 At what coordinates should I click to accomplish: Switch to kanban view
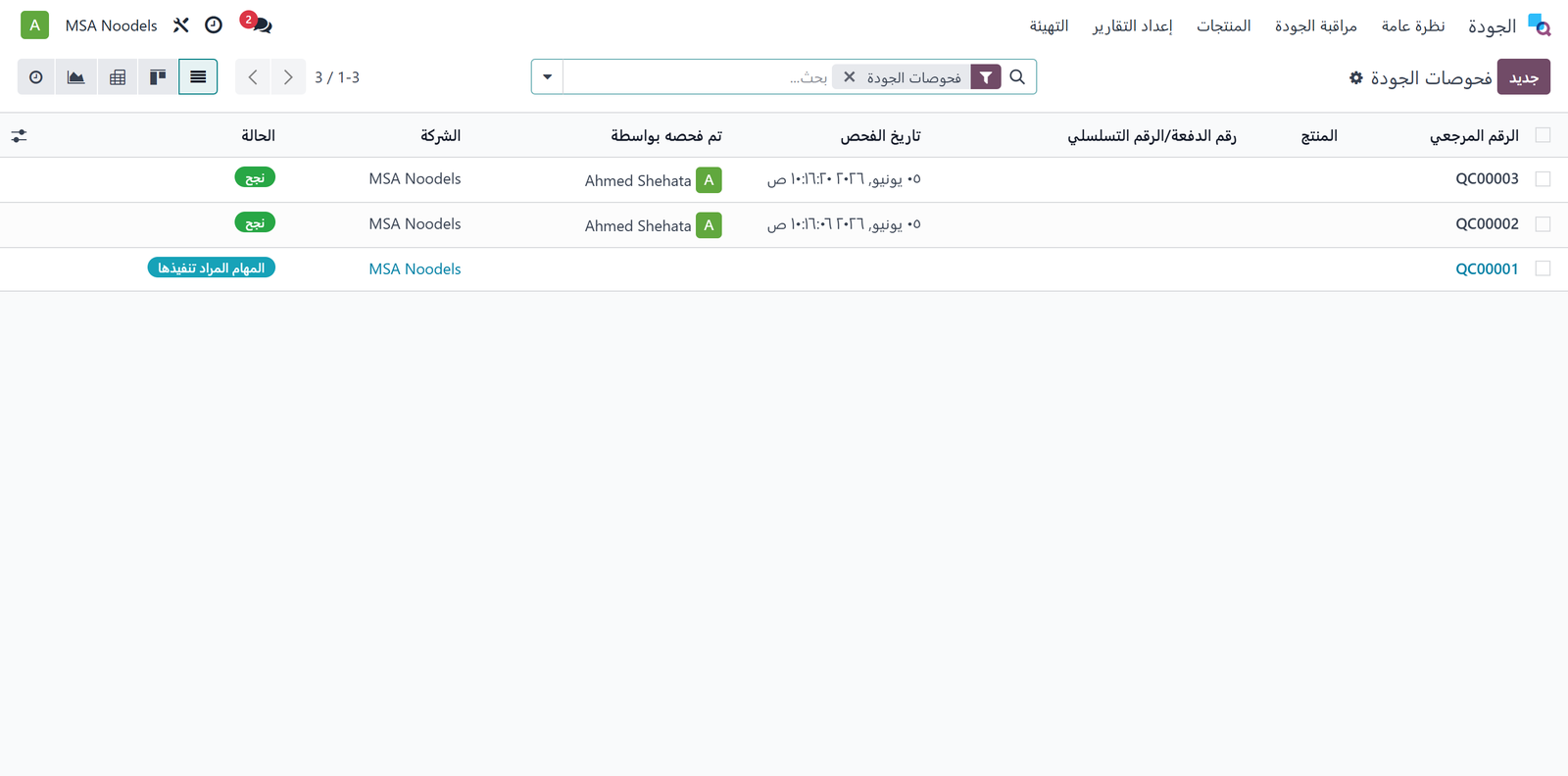(x=158, y=76)
